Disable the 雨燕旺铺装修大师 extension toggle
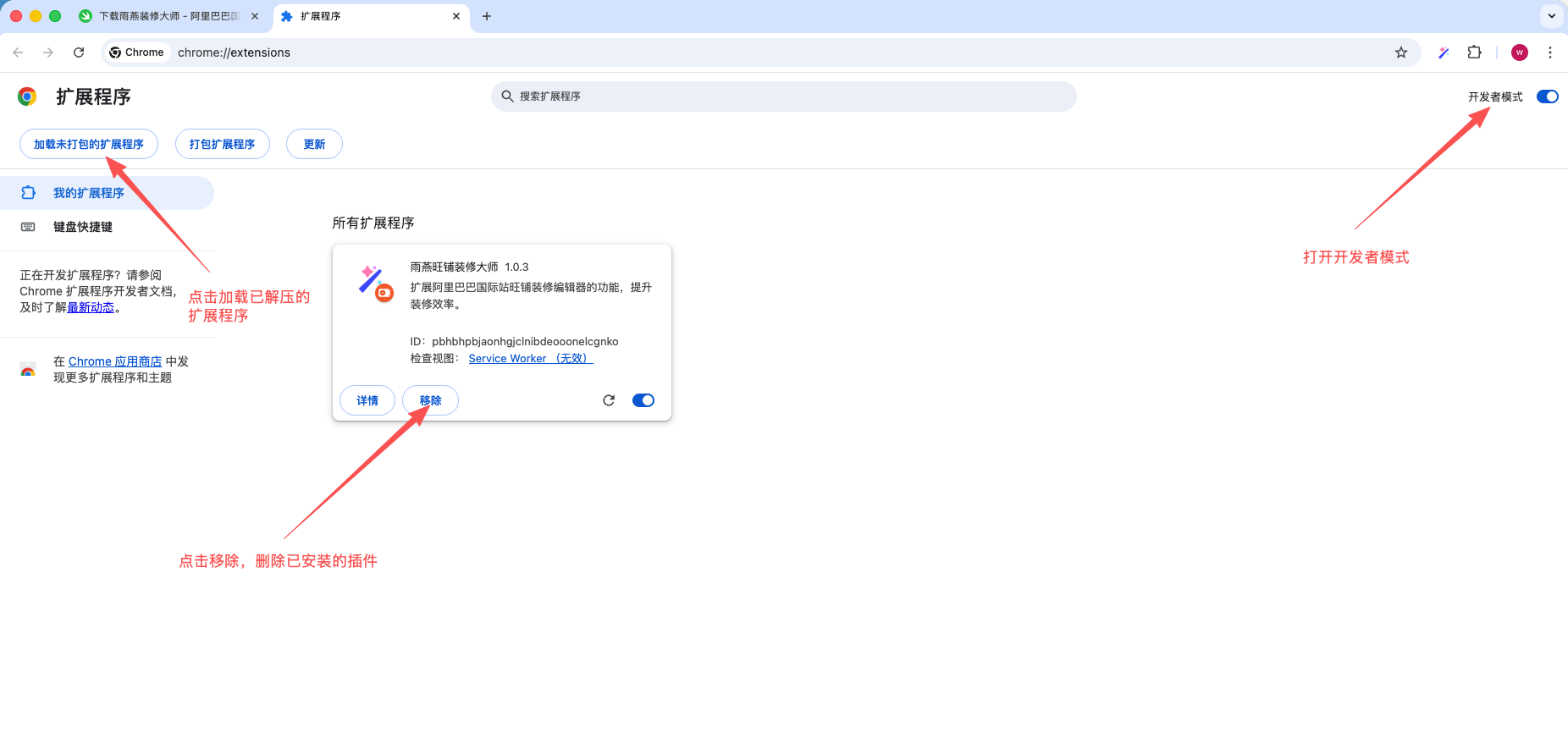The height and width of the screenshot is (749, 1568). click(x=643, y=400)
